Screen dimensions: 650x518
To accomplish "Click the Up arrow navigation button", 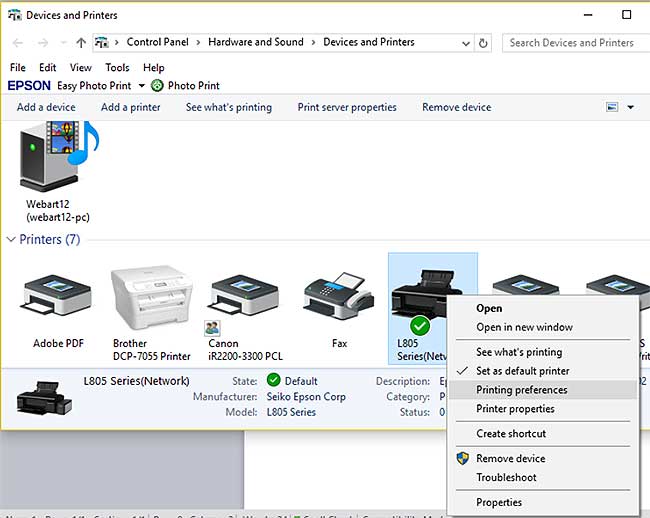I will [x=81, y=43].
